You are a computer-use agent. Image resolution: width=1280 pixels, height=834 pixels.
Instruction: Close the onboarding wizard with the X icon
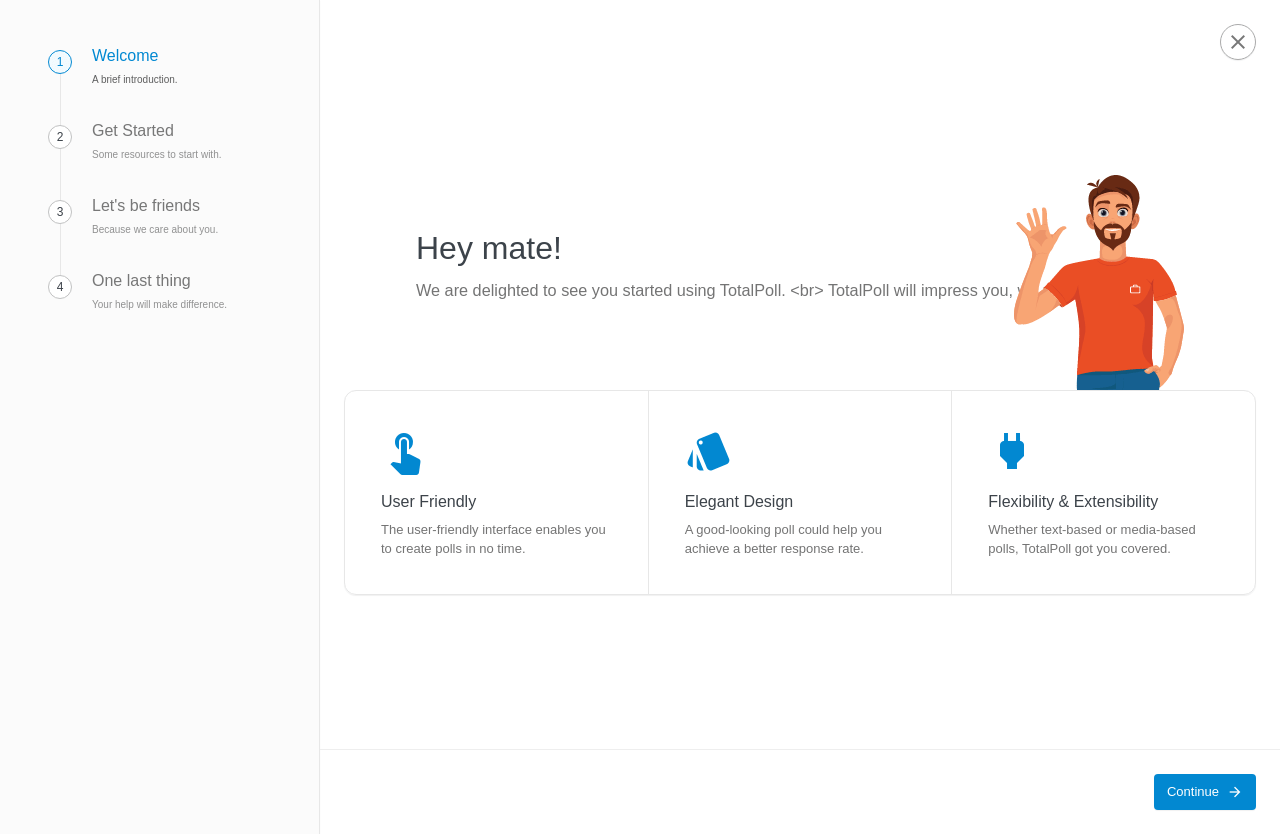tap(1238, 42)
